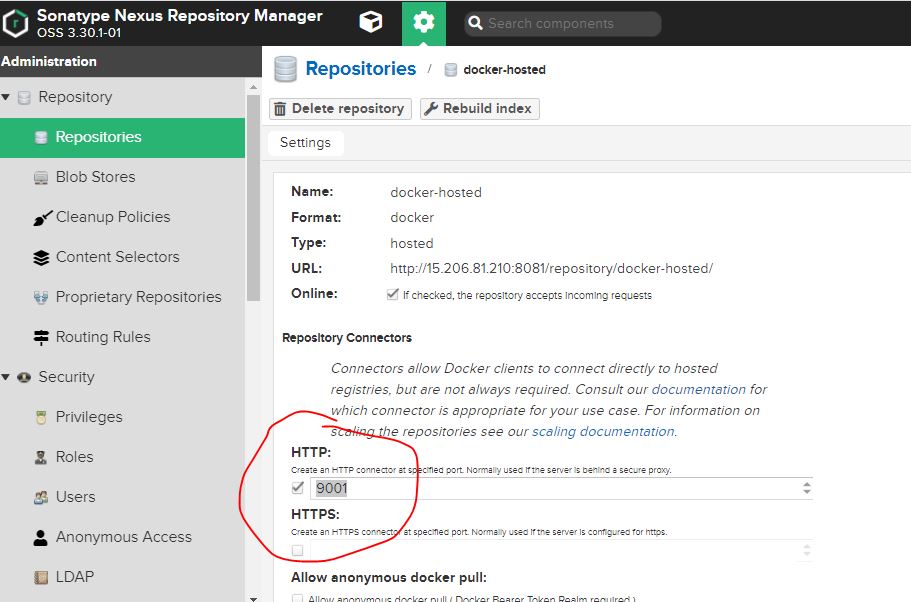Image resolution: width=911 pixels, height=602 pixels.
Task: Click the Delete repository button
Action: pyautogui.click(x=339, y=108)
